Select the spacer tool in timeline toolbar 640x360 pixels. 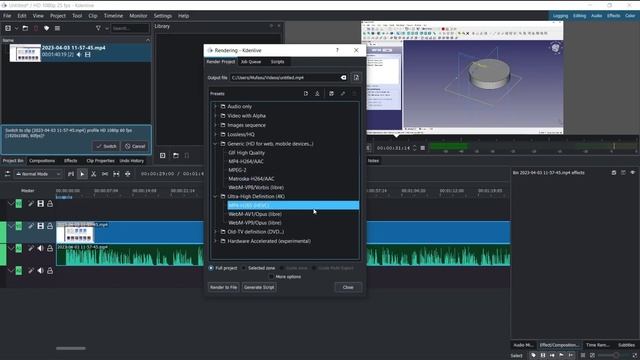(x=105, y=174)
